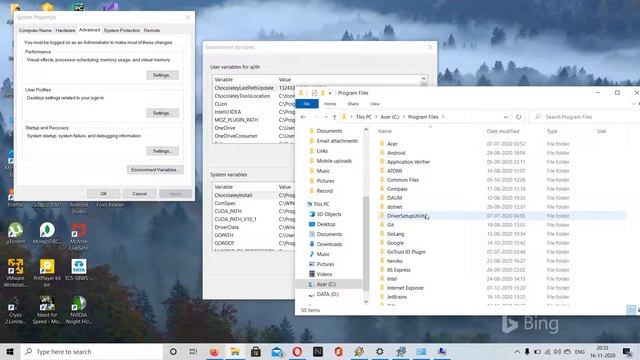Open Firefox from the taskbar
The image size is (640, 360).
(214, 351)
